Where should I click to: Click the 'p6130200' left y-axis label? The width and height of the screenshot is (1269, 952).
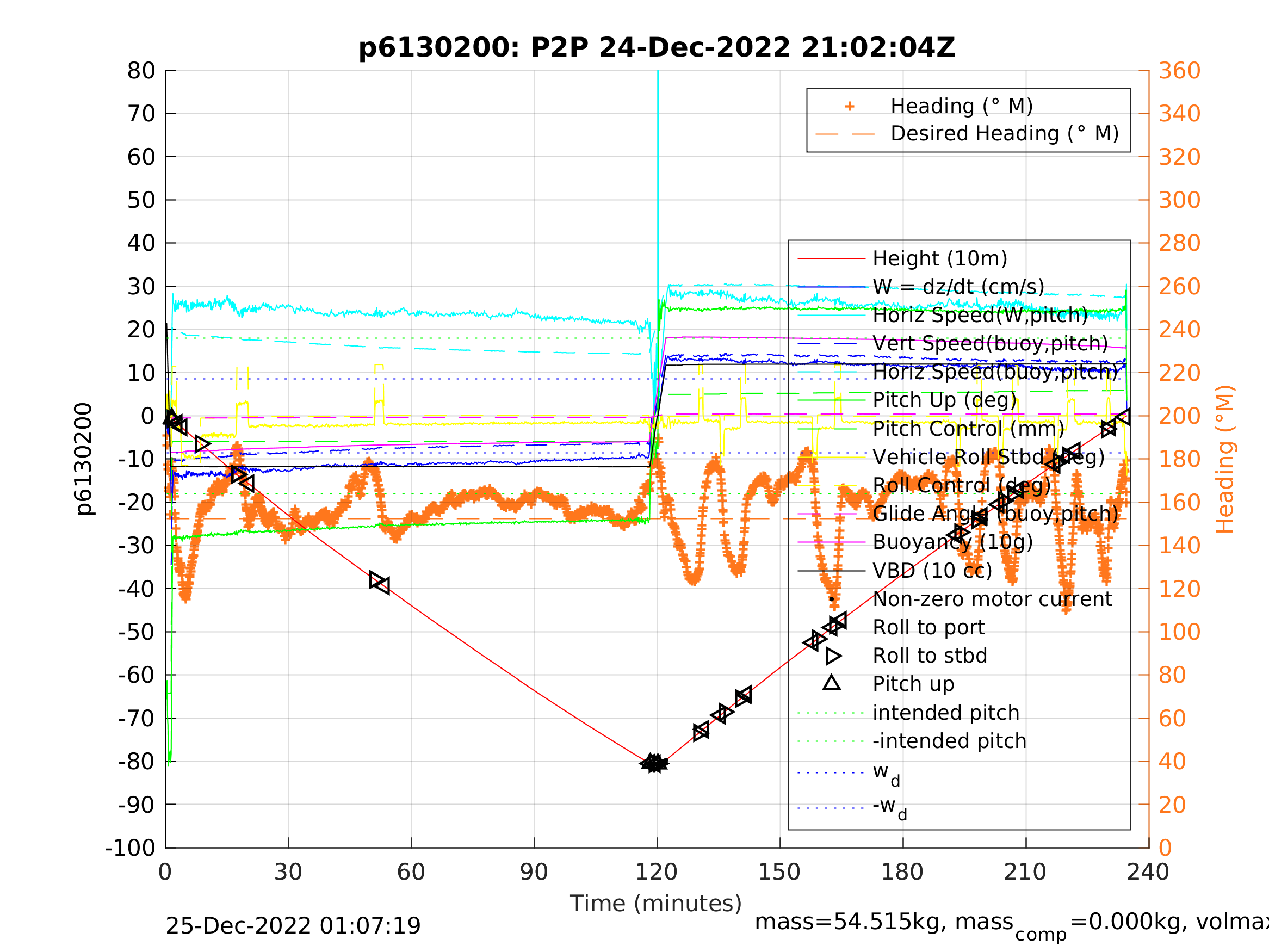coord(84,459)
